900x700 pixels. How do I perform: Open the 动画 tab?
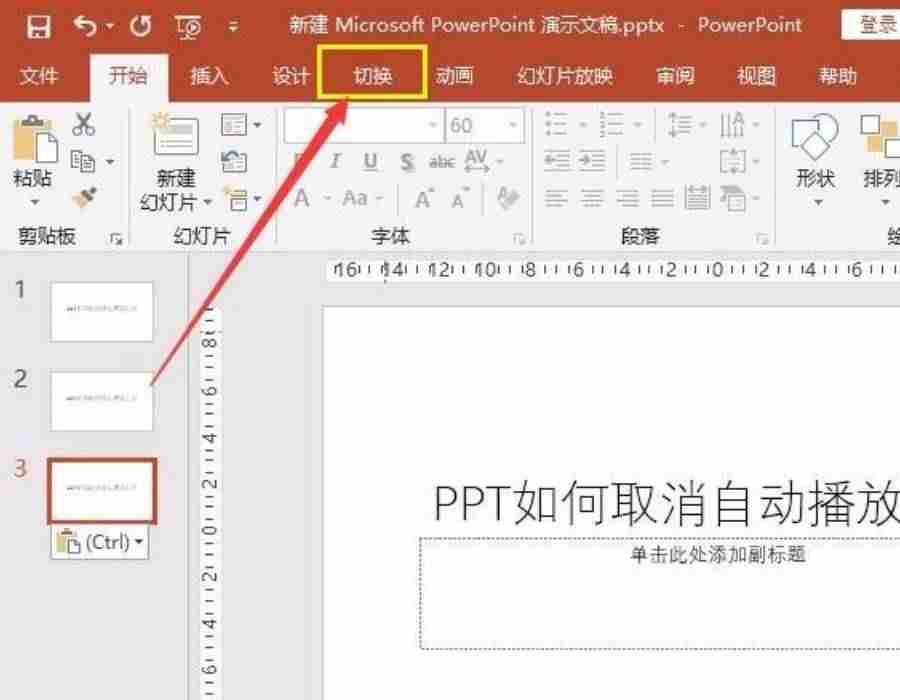453,76
